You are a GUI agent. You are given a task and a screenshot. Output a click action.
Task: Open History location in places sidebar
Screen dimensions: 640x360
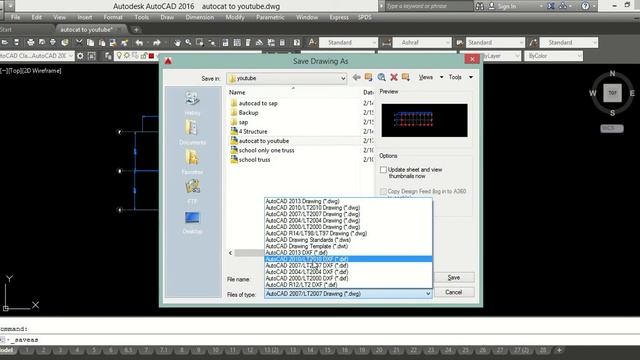[192, 103]
